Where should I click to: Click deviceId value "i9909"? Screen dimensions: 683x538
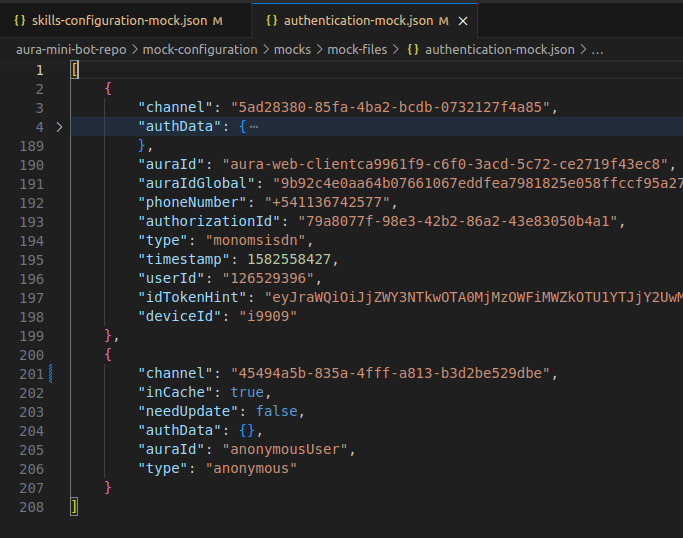(x=268, y=316)
